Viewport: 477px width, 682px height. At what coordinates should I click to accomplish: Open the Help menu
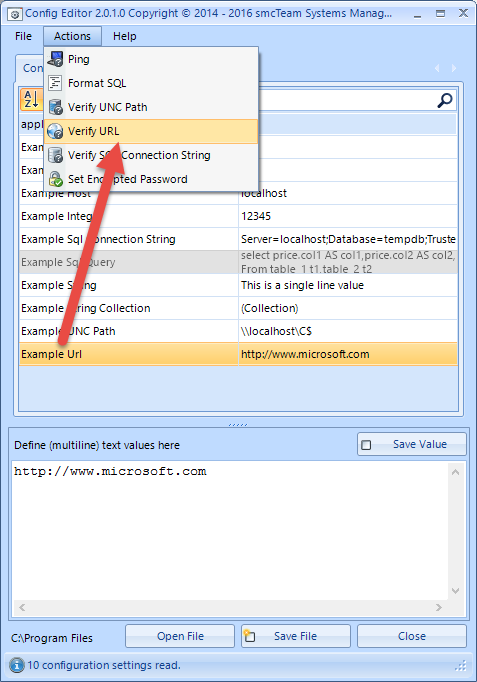124,36
